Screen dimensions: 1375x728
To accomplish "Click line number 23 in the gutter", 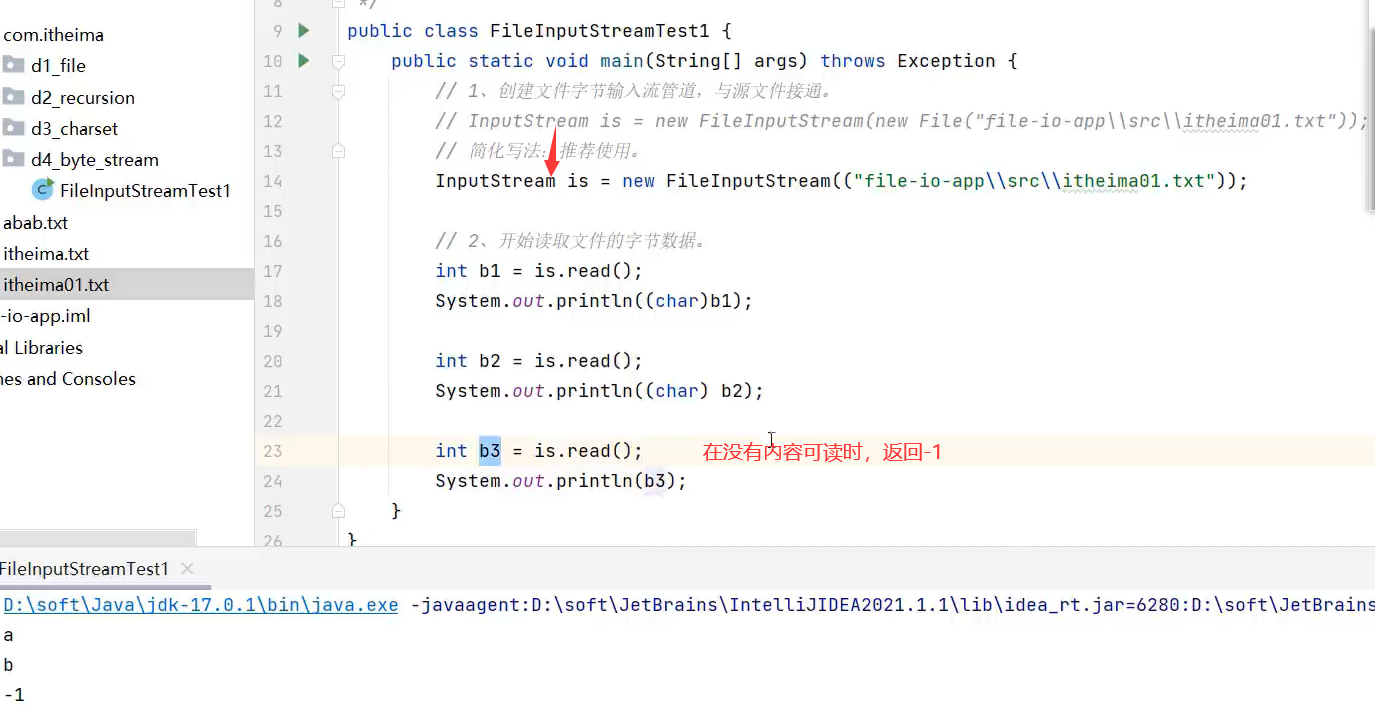I will coord(273,451).
